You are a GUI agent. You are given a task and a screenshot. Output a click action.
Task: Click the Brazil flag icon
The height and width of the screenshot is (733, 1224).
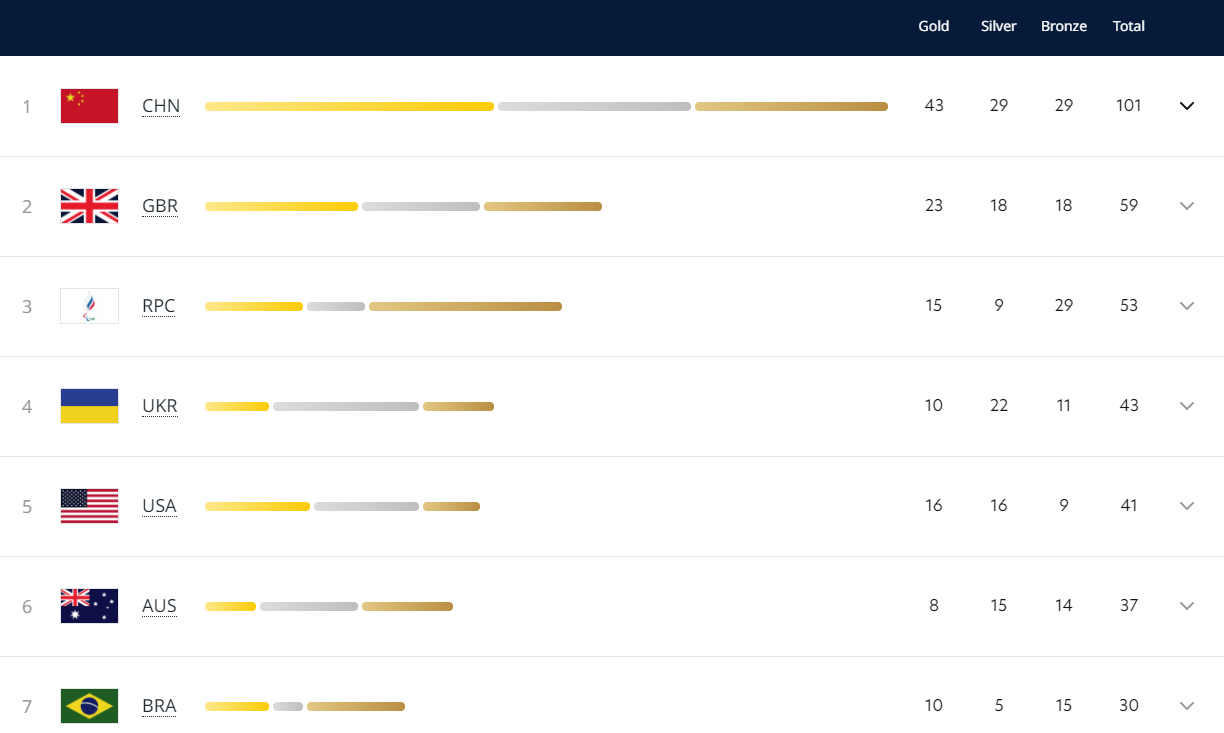pyautogui.click(x=89, y=706)
